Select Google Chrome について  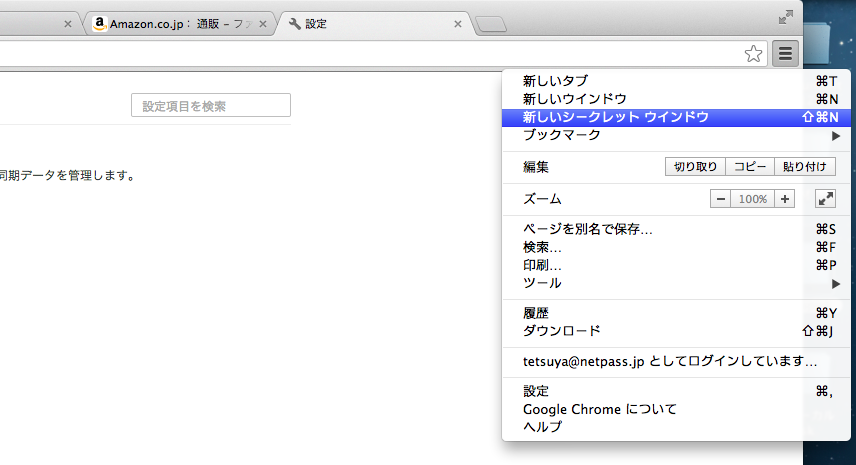(676, 409)
